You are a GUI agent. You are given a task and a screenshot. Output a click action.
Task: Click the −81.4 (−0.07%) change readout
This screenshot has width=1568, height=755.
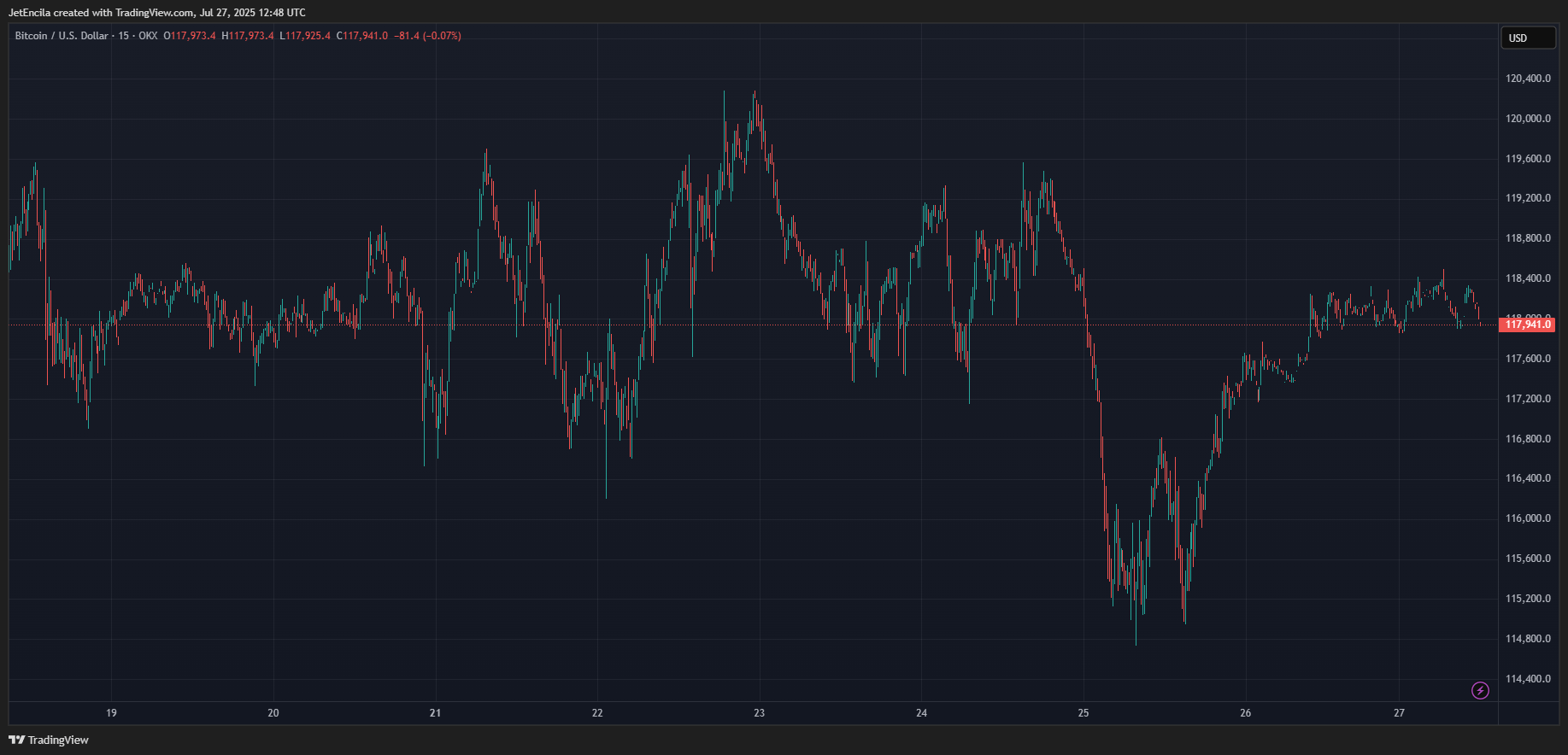click(x=427, y=36)
